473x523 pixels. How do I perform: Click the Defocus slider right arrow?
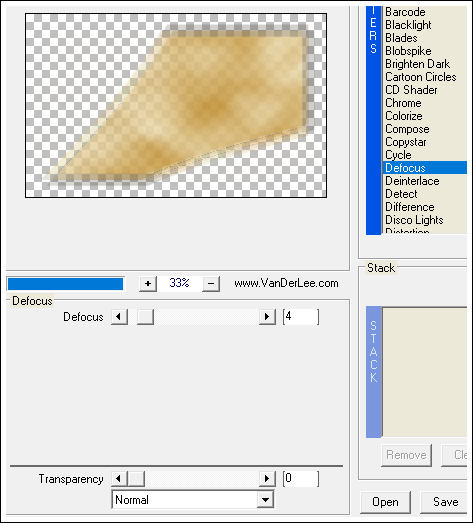pyautogui.click(x=267, y=316)
